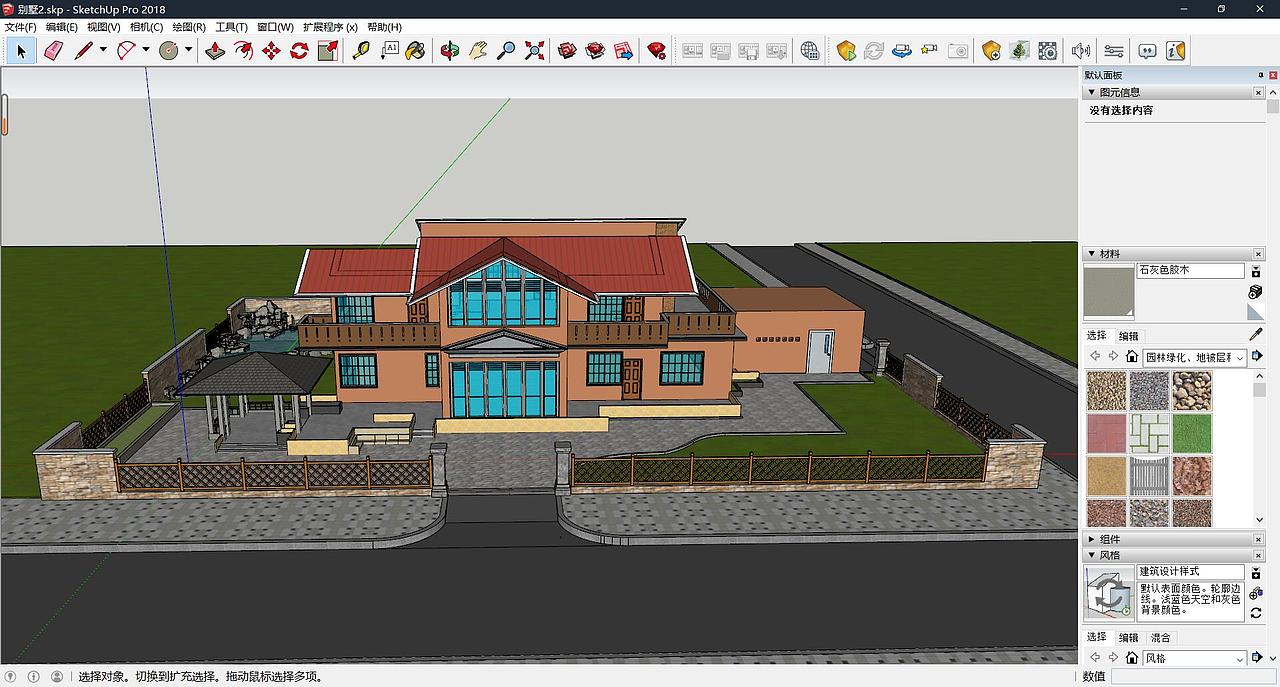Switch to materials 编辑 tab
This screenshot has width=1280, height=687.
1128,336
